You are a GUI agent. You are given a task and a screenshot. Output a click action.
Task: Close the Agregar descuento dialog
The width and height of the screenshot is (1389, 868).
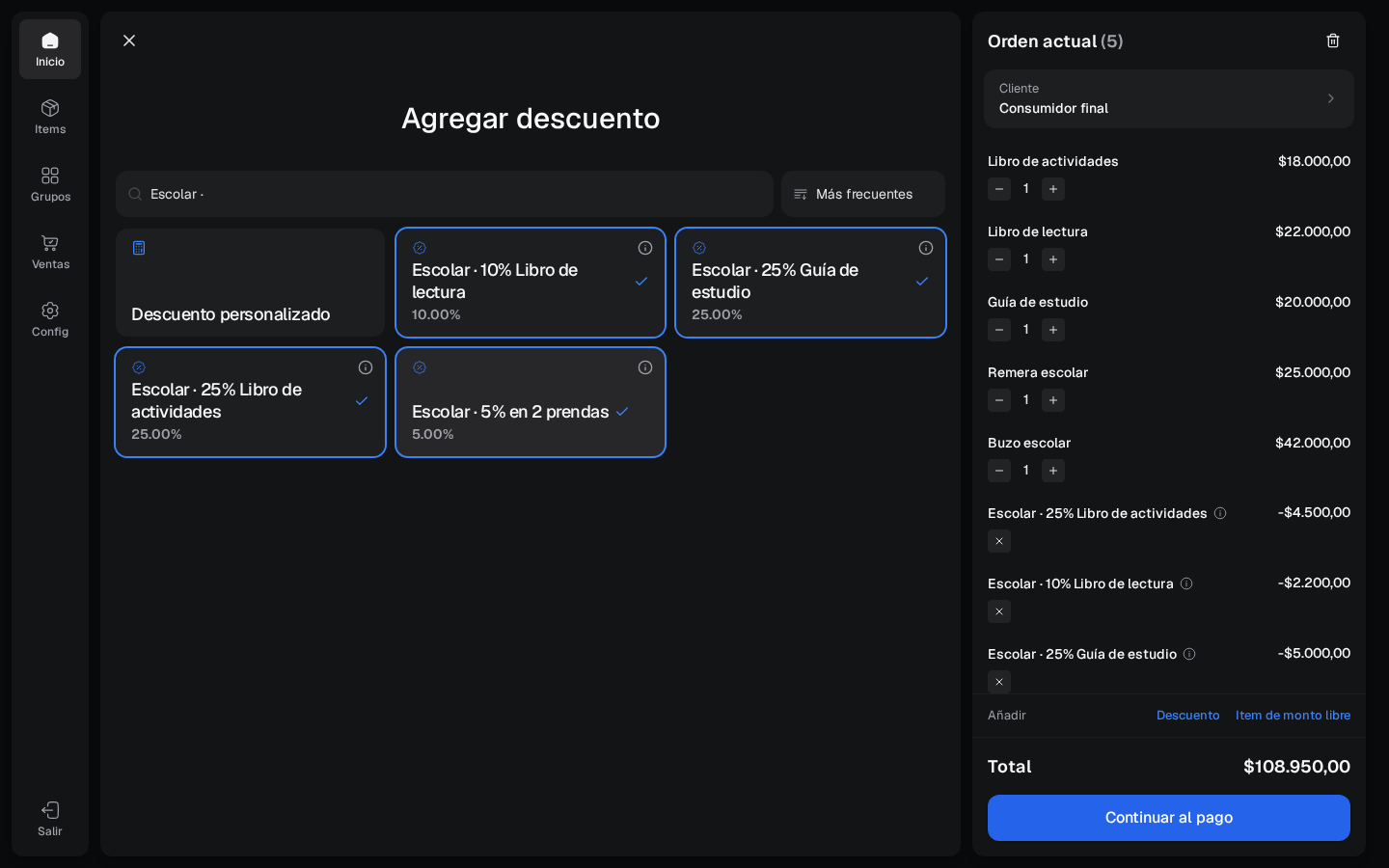tap(129, 41)
